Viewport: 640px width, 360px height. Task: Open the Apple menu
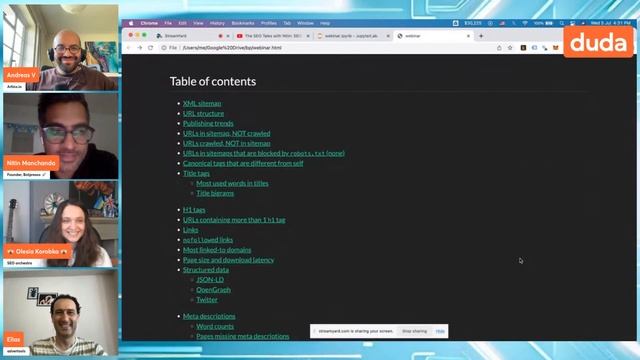[x=131, y=23]
